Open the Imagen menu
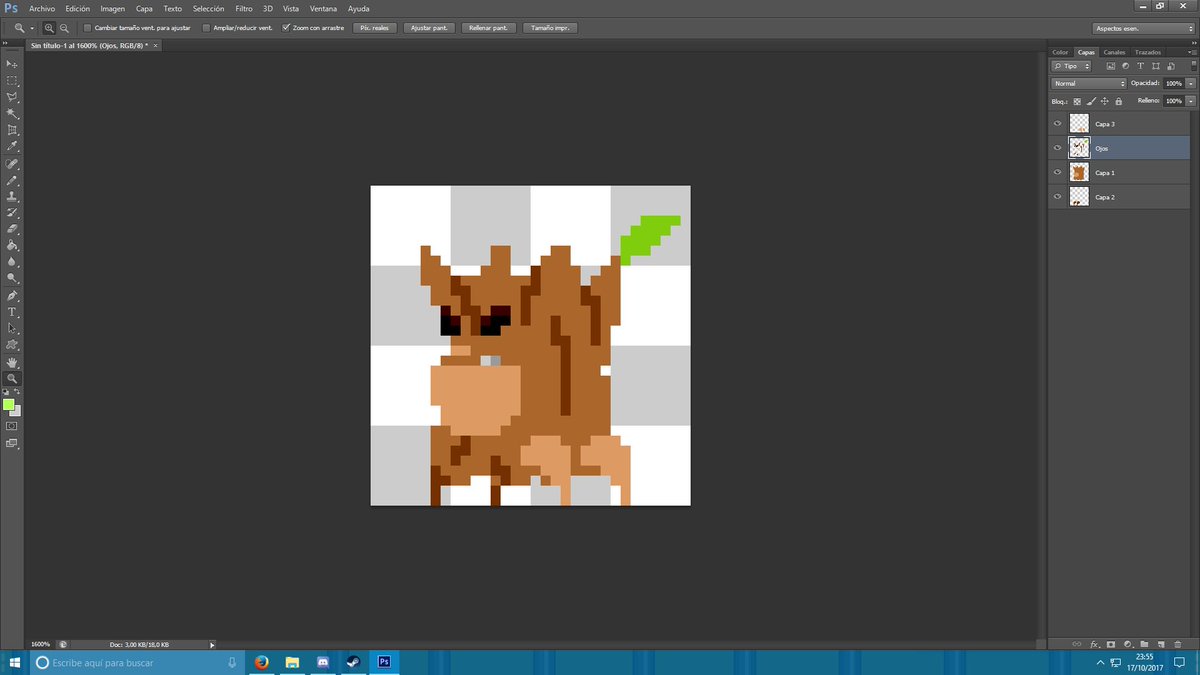This screenshot has width=1200, height=675. (113, 8)
